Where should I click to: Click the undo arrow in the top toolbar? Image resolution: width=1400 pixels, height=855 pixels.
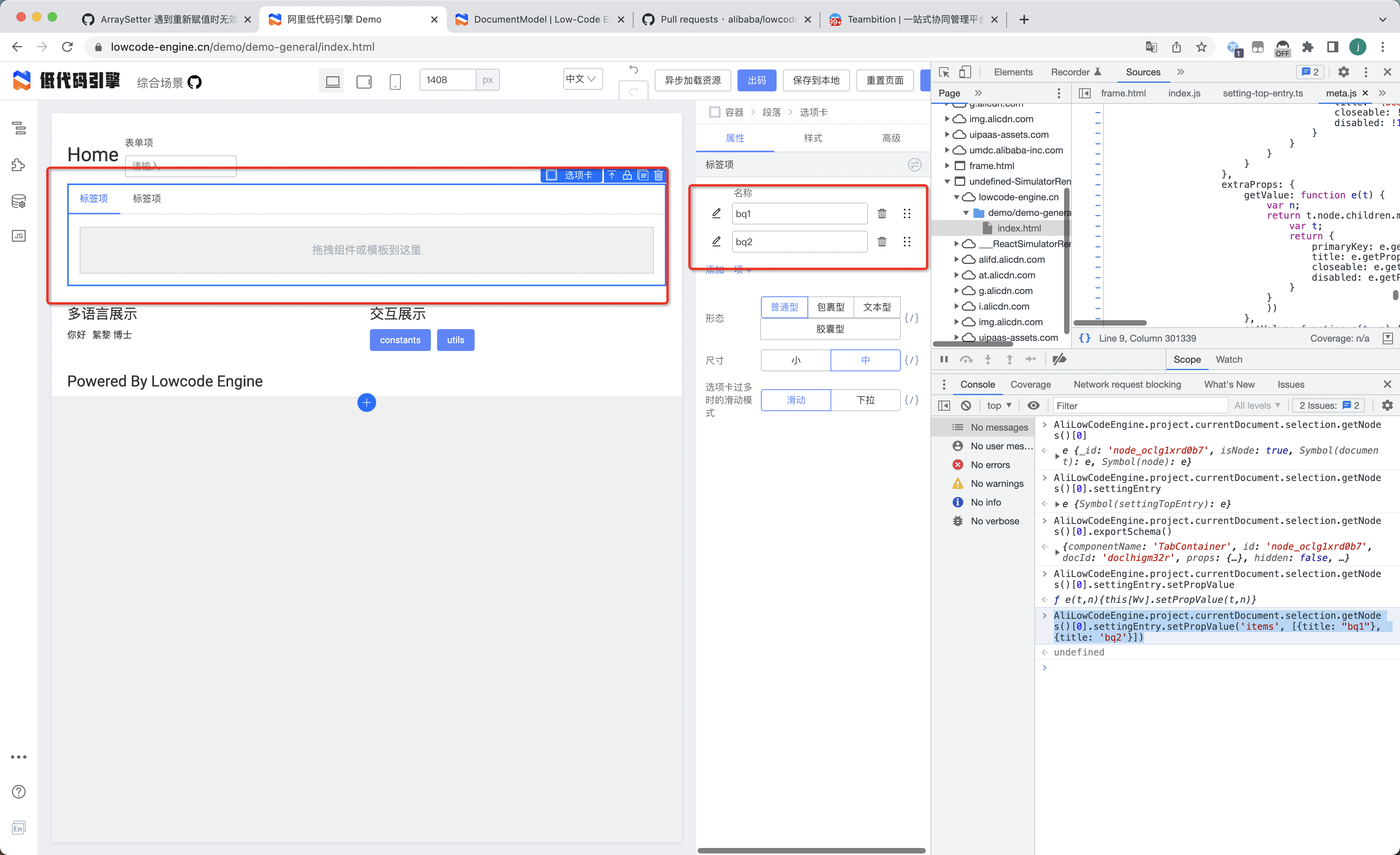[x=633, y=69]
